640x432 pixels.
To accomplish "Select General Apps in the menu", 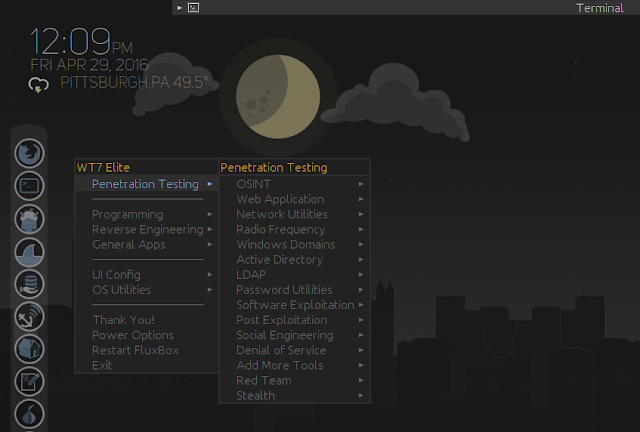I will click(147, 244).
